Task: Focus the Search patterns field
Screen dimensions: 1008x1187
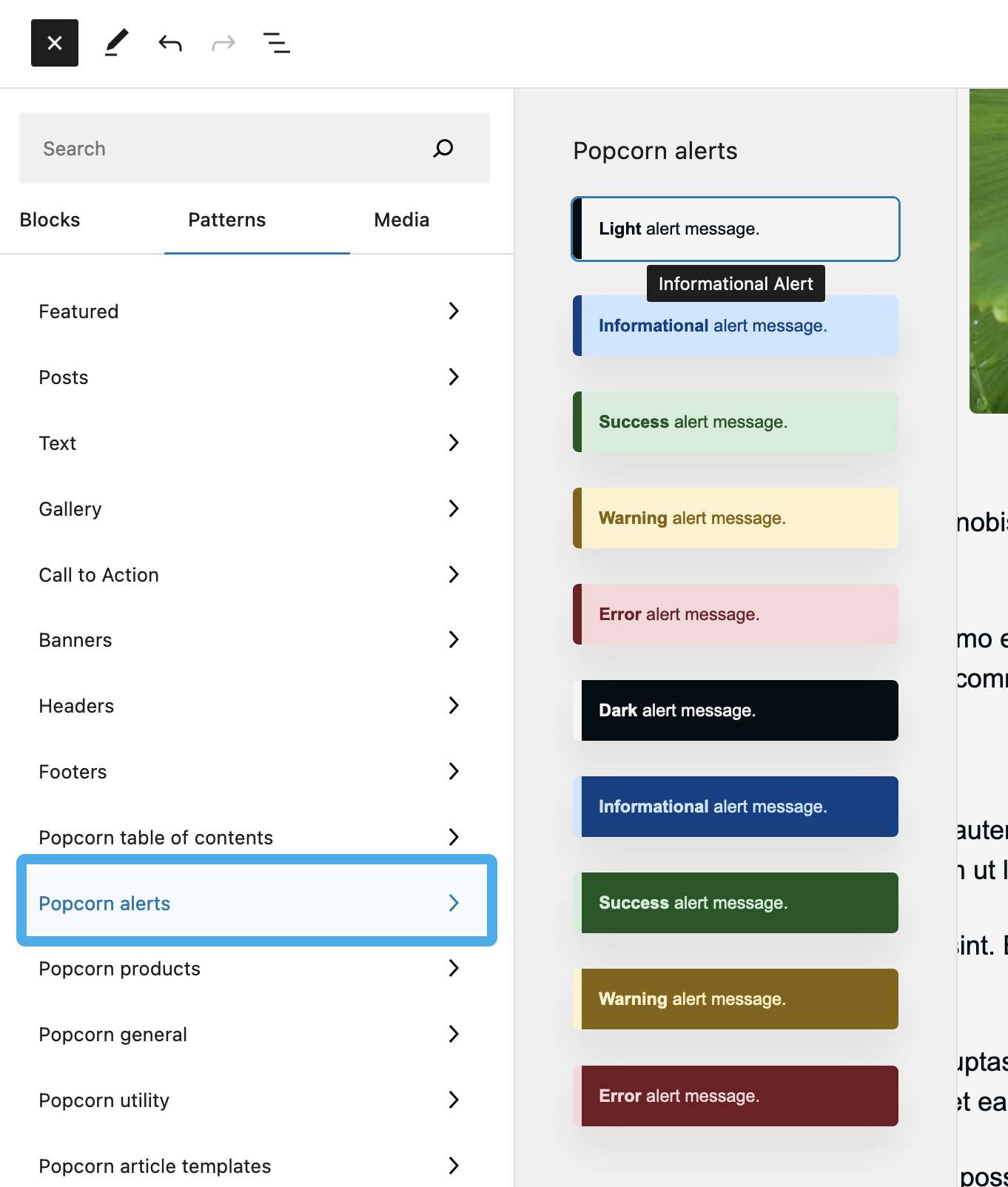Action: [255, 148]
